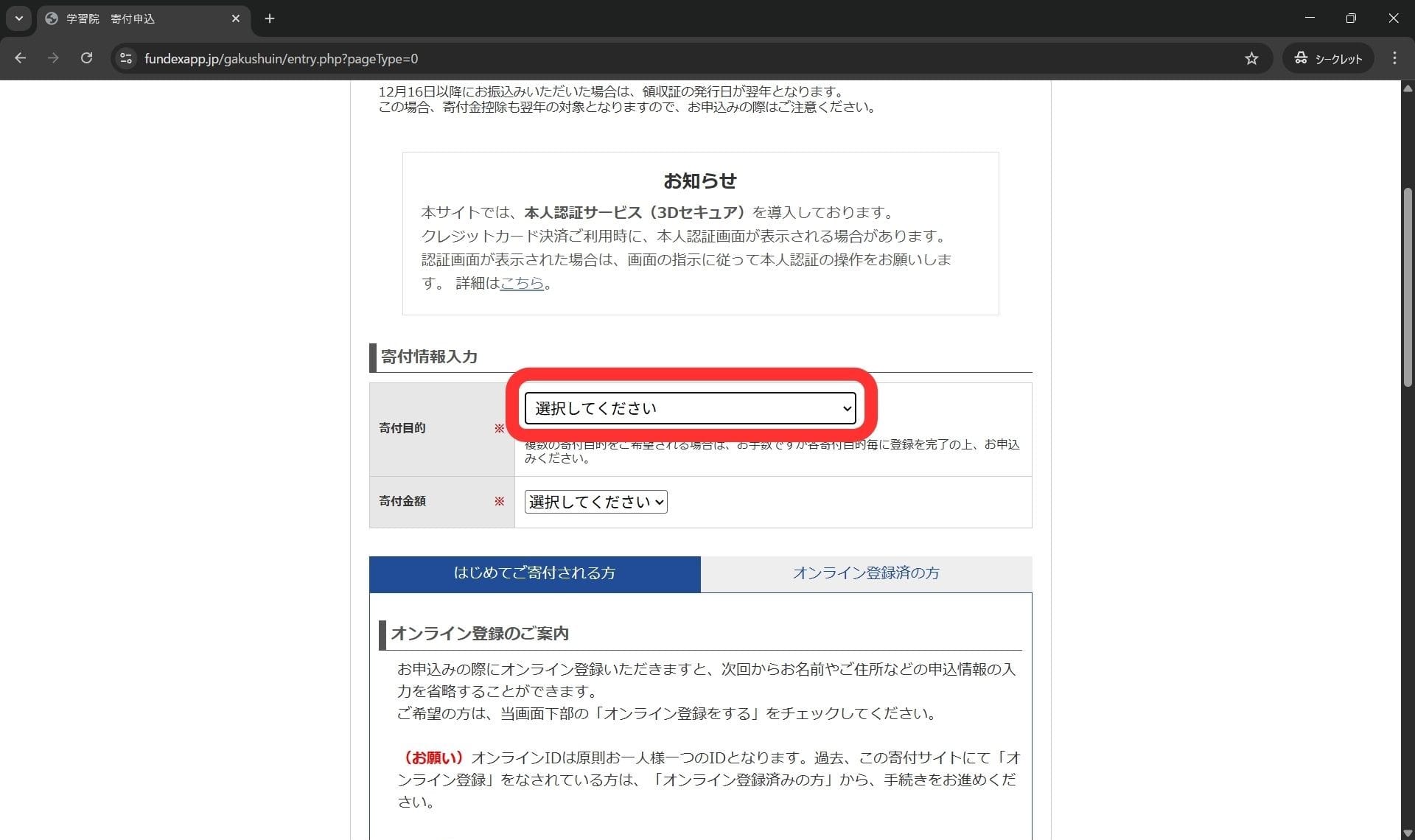Close the 学習院 寄付申込 tab
The height and width of the screenshot is (840, 1415).
click(x=236, y=18)
